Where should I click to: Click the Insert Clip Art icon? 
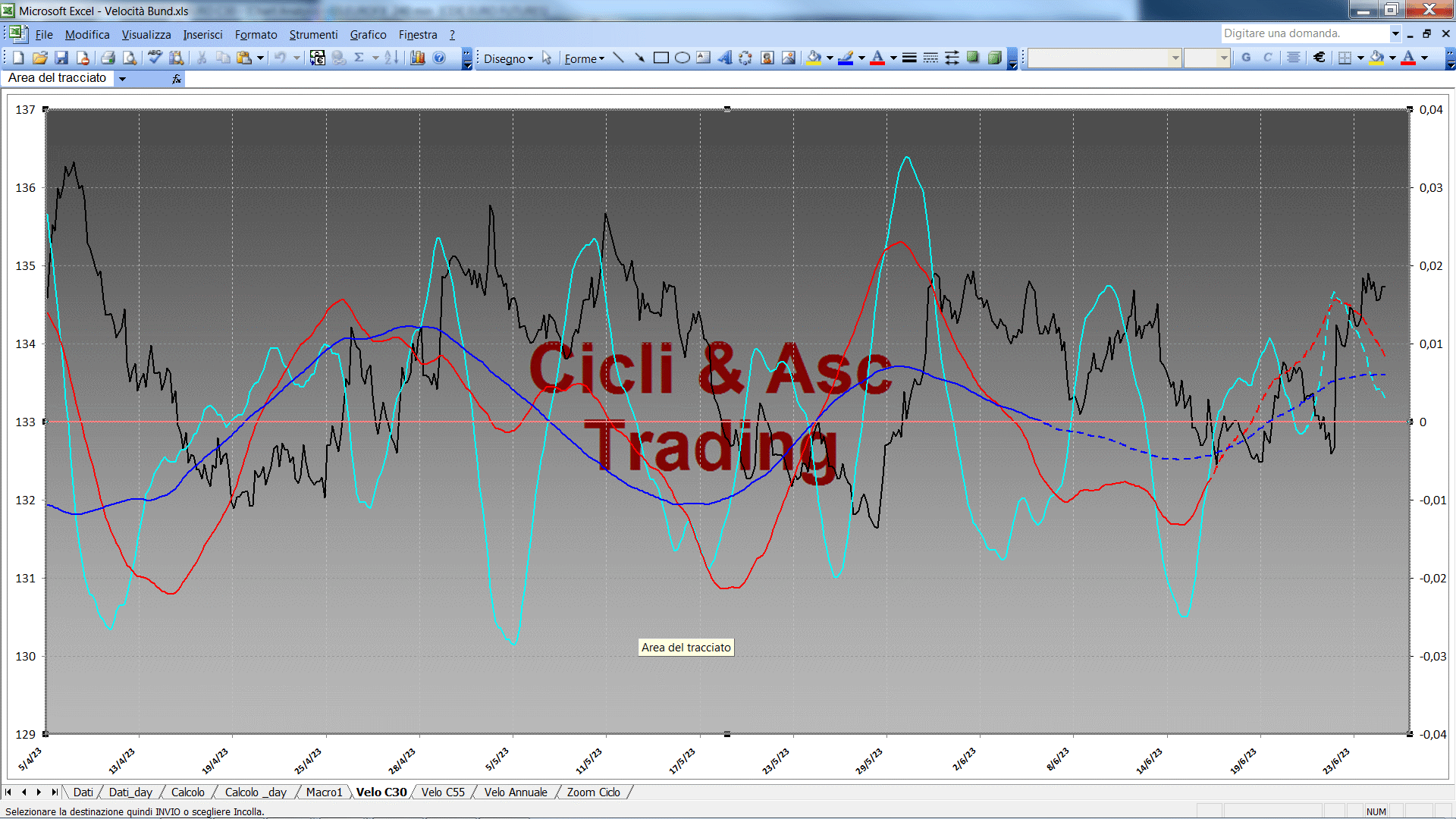(x=767, y=58)
